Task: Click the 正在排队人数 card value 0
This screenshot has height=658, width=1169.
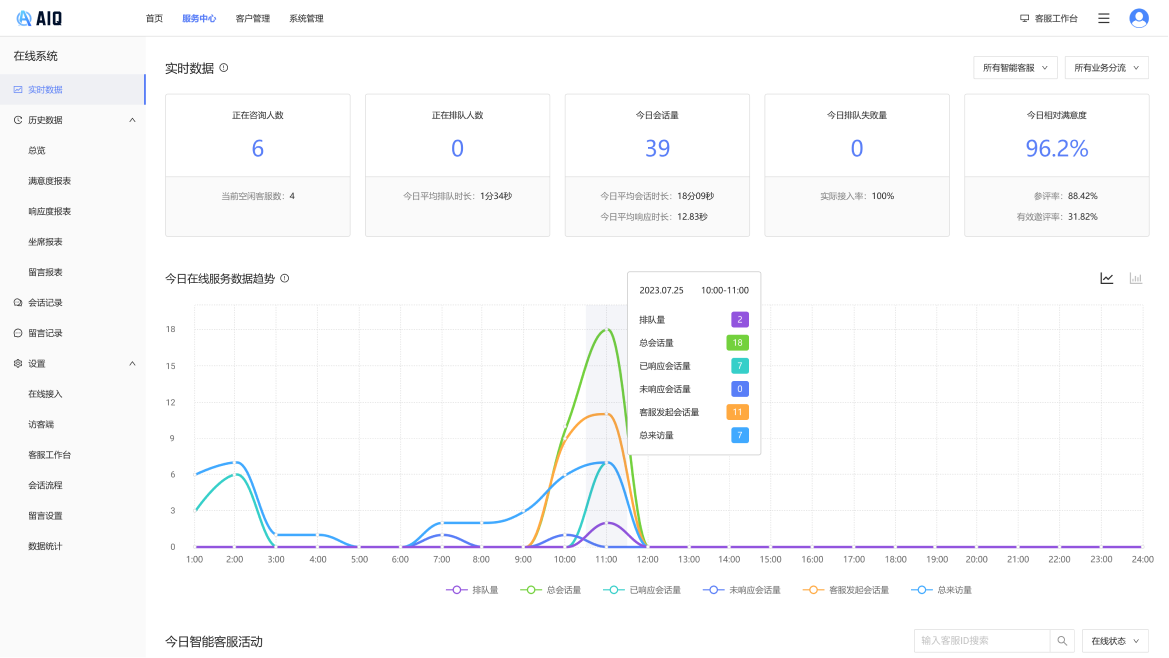Action: click(x=458, y=148)
